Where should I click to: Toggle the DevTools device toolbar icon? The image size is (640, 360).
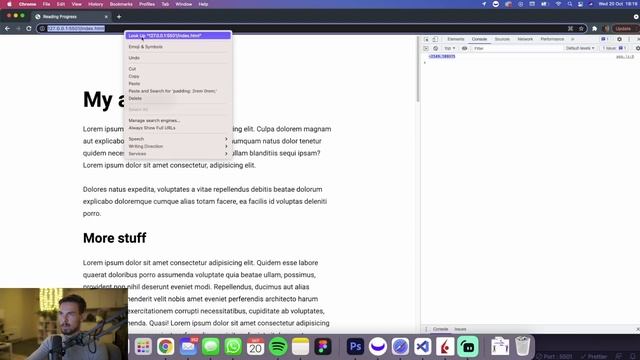point(435,39)
